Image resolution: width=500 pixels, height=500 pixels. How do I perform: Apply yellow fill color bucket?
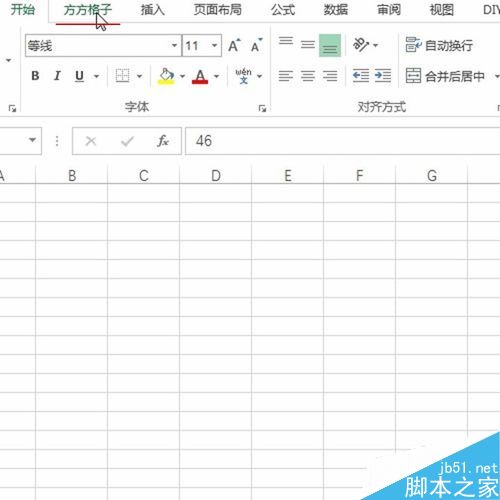(x=166, y=76)
